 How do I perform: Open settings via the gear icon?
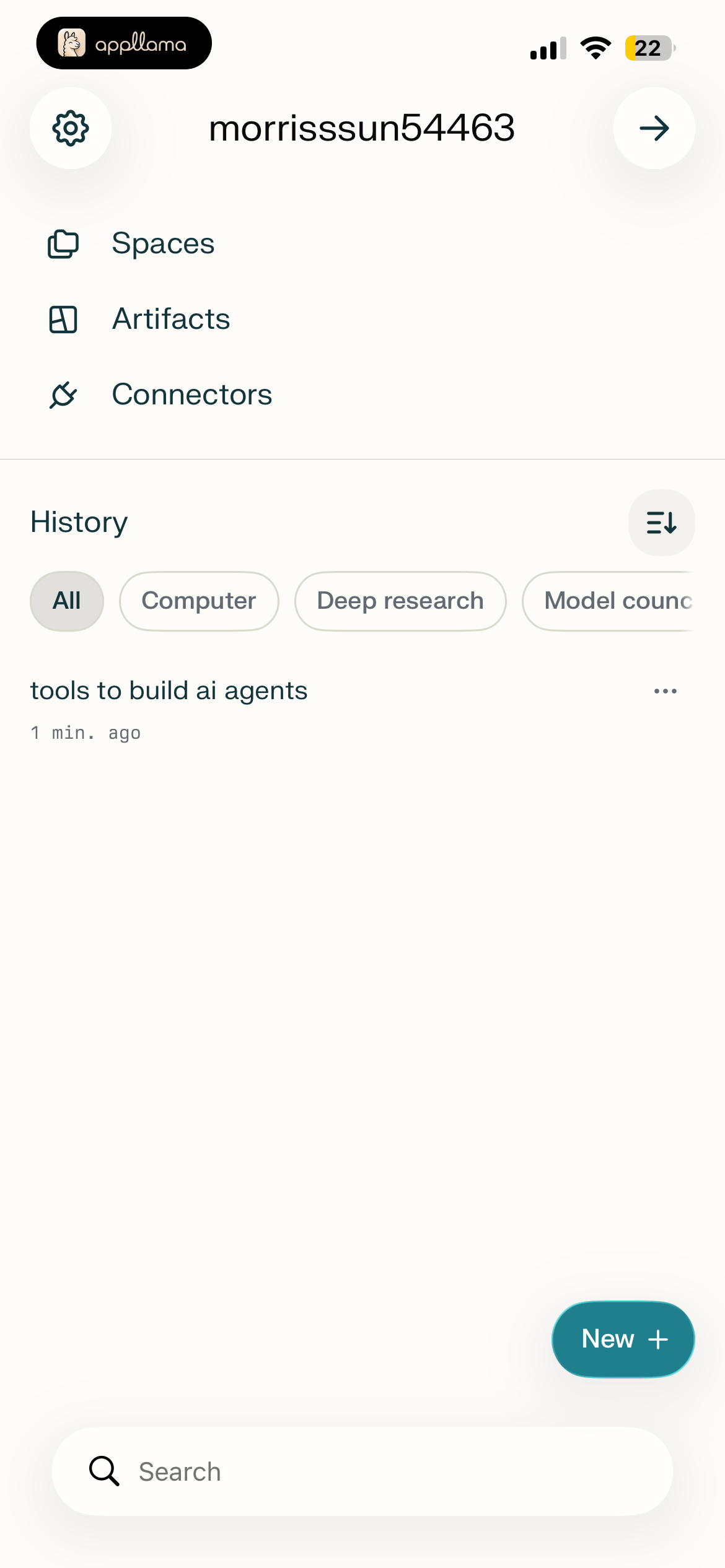click(x=71, y=128)
